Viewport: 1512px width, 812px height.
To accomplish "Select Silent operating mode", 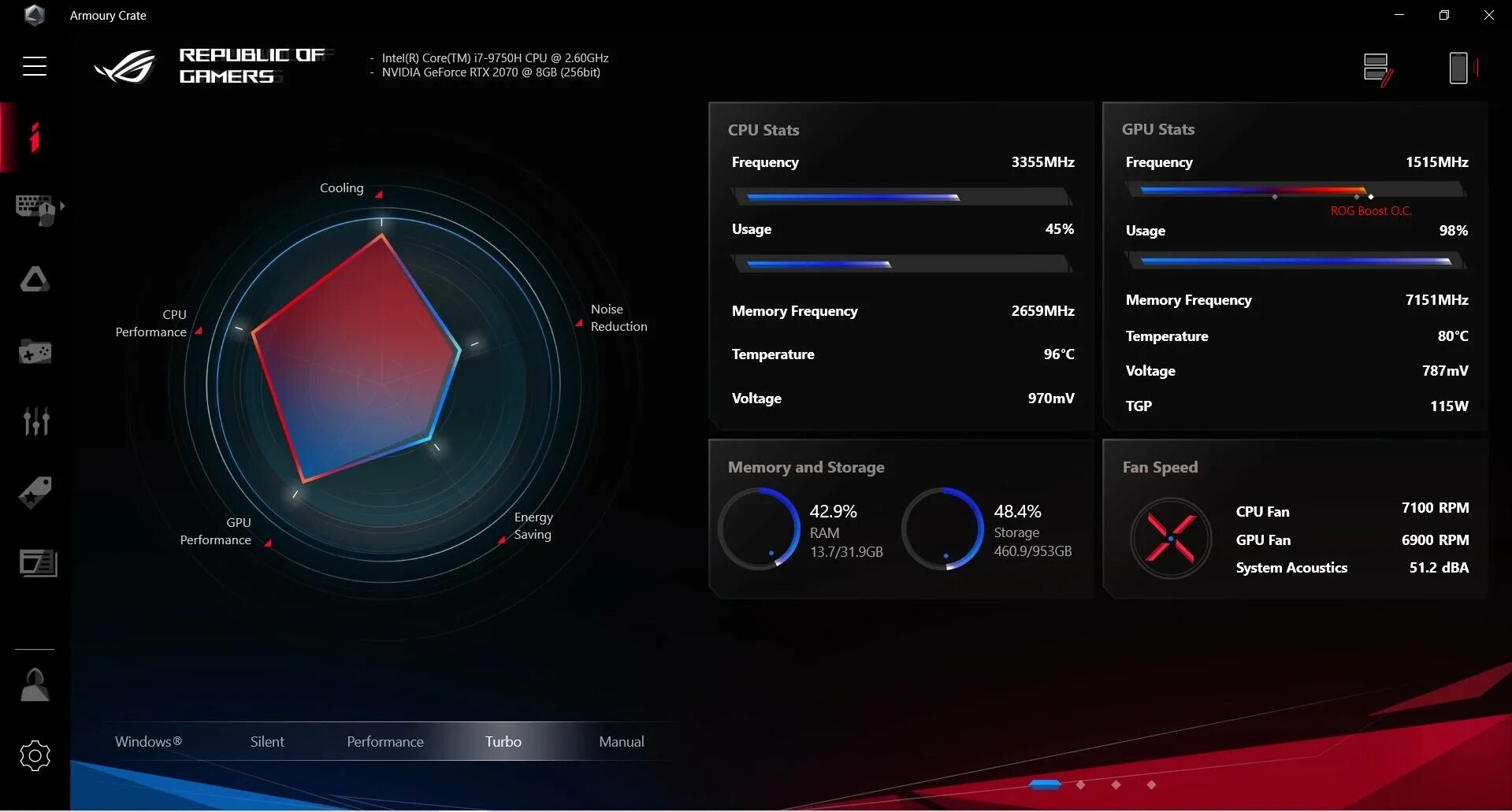I will (x=267, y=742).
